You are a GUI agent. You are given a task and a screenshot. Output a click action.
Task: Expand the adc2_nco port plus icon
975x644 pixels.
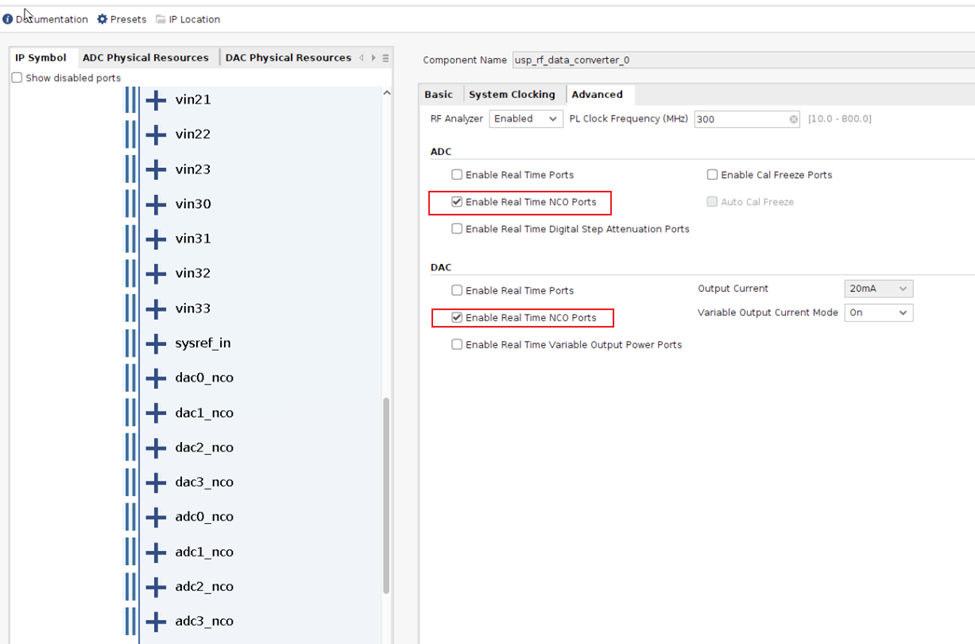click(x=153, y=587)
